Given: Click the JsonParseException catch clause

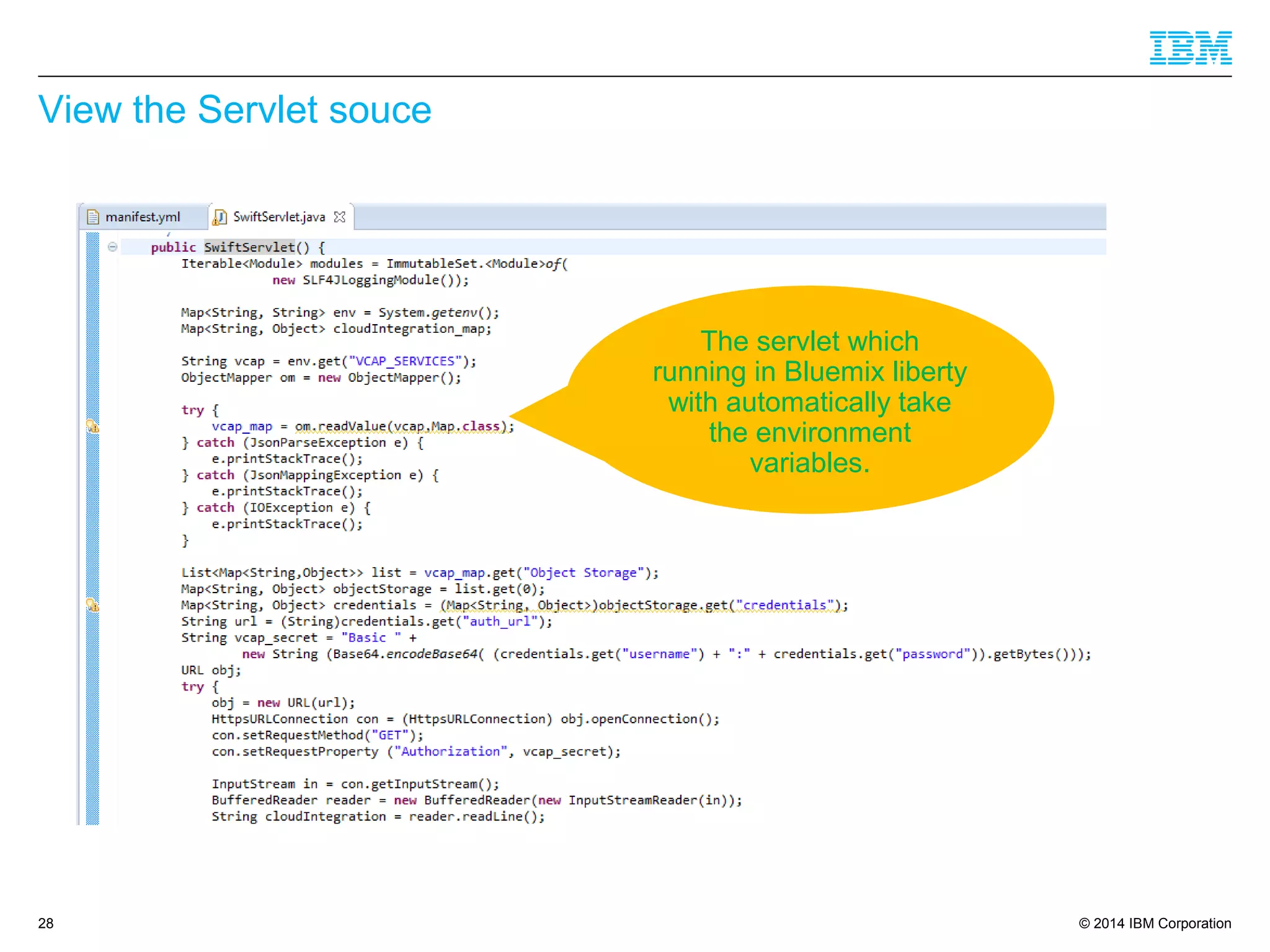Looking at the screenshot, I should pos(303,443).
